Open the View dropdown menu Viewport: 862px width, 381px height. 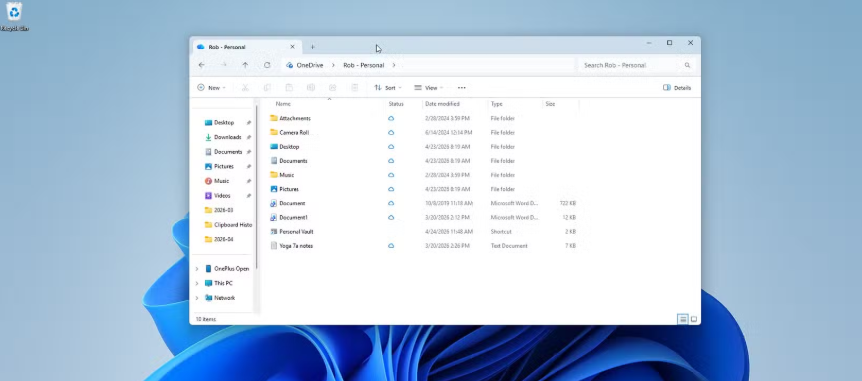[429, 87]
